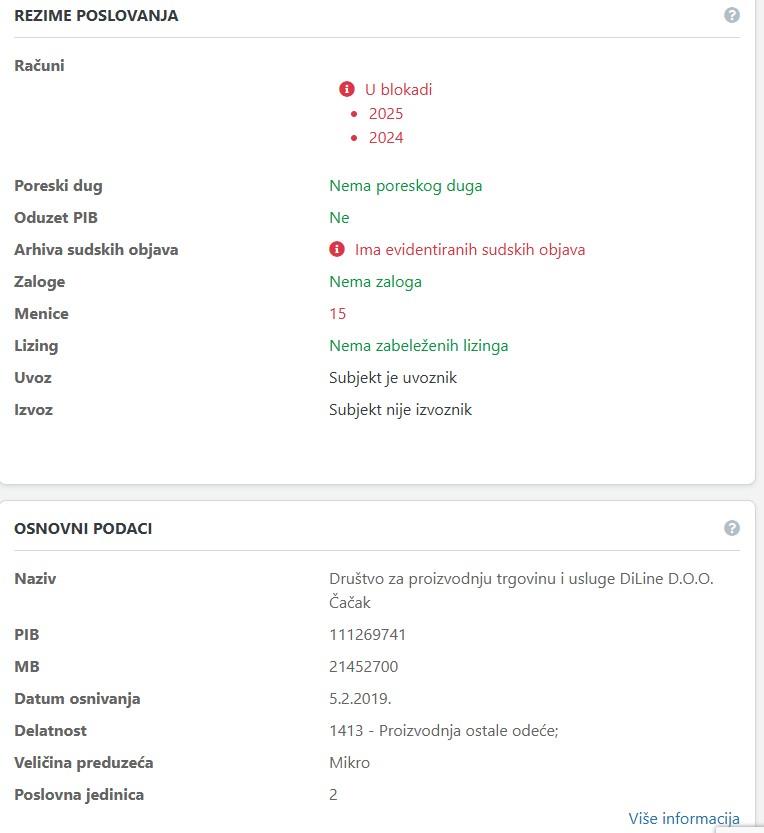Click Nema zabeleženih lizinga status
764x833 pixels.
[418, 345]
